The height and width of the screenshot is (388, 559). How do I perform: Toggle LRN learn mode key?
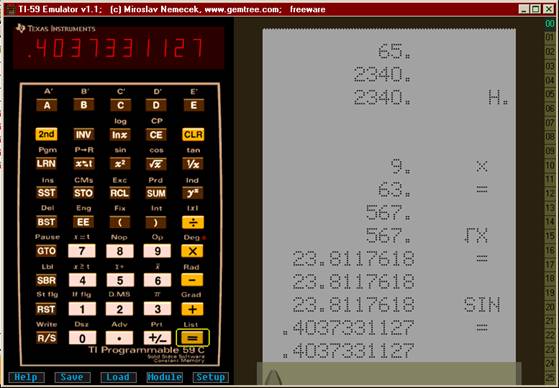46,164
